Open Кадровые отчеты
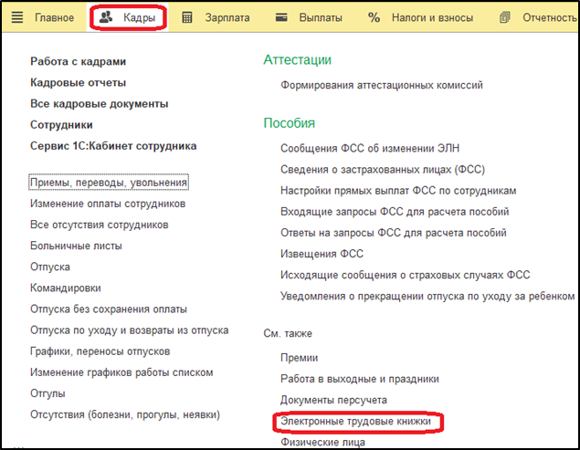The image size is (580, 450). (78, 82)
